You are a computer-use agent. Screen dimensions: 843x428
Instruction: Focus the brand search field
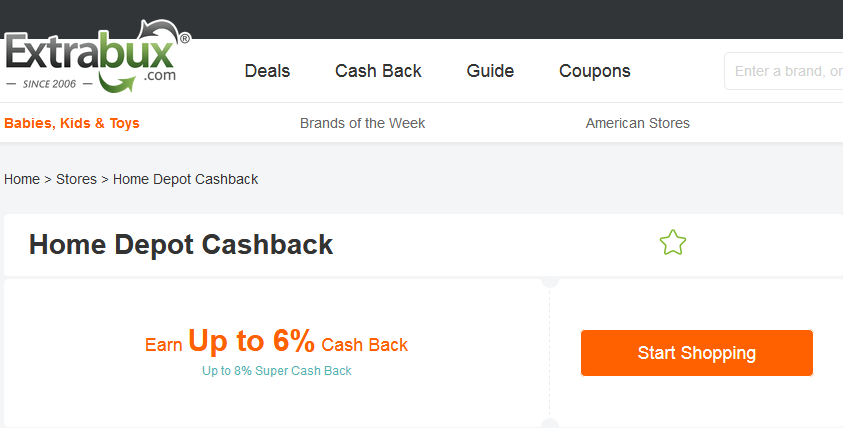pos(785,71)
